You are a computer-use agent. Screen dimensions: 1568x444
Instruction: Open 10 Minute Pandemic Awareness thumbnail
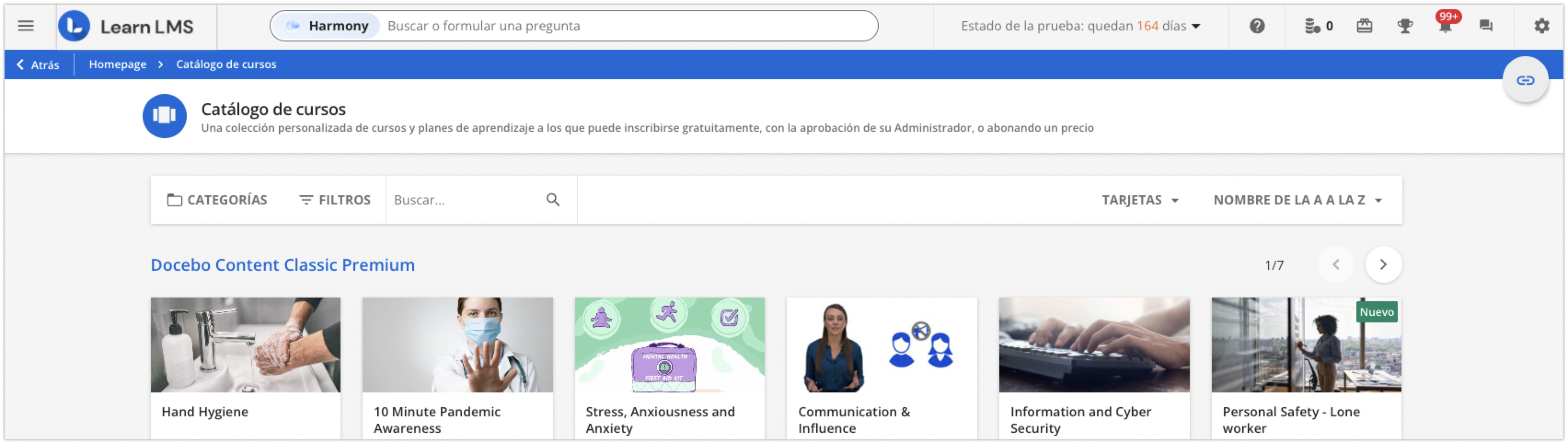tap(457, 345)
